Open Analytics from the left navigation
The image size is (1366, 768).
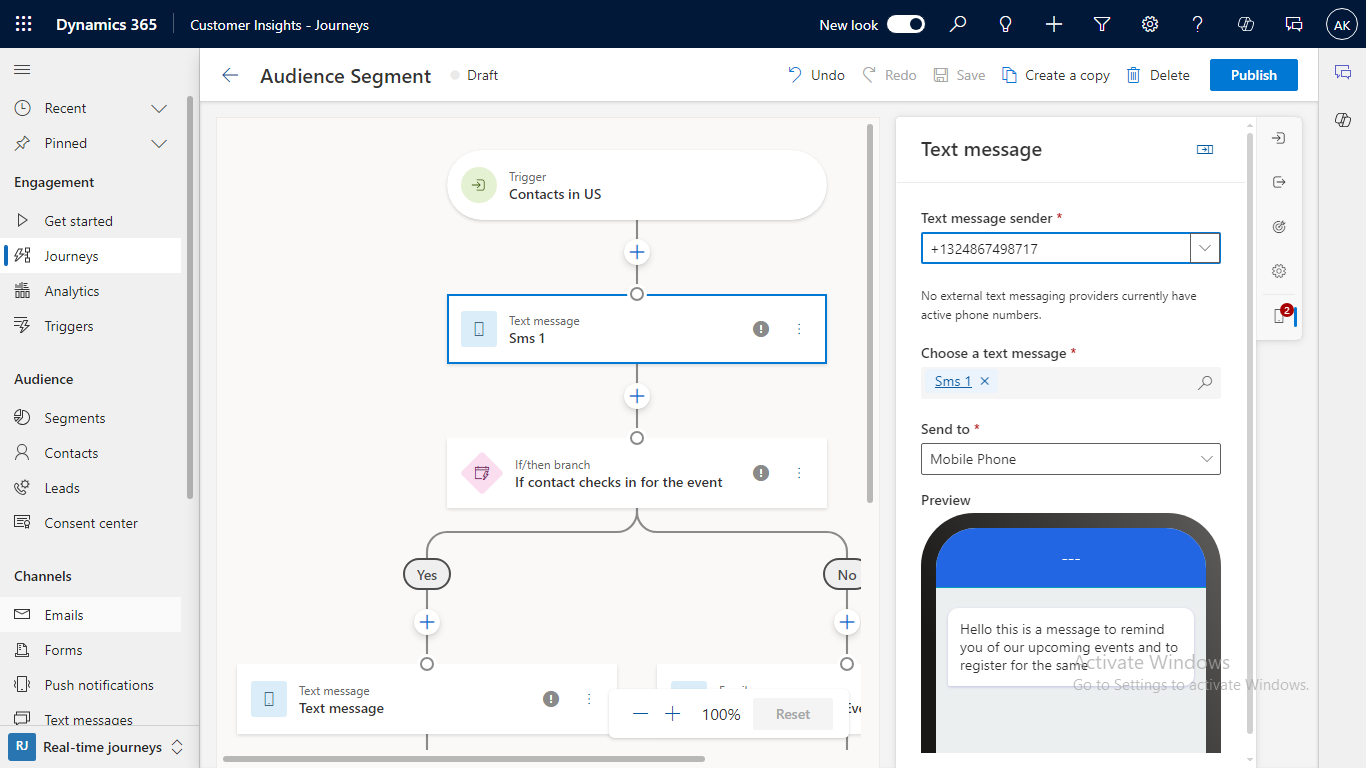pyautogui.click(x=71, y=291)
